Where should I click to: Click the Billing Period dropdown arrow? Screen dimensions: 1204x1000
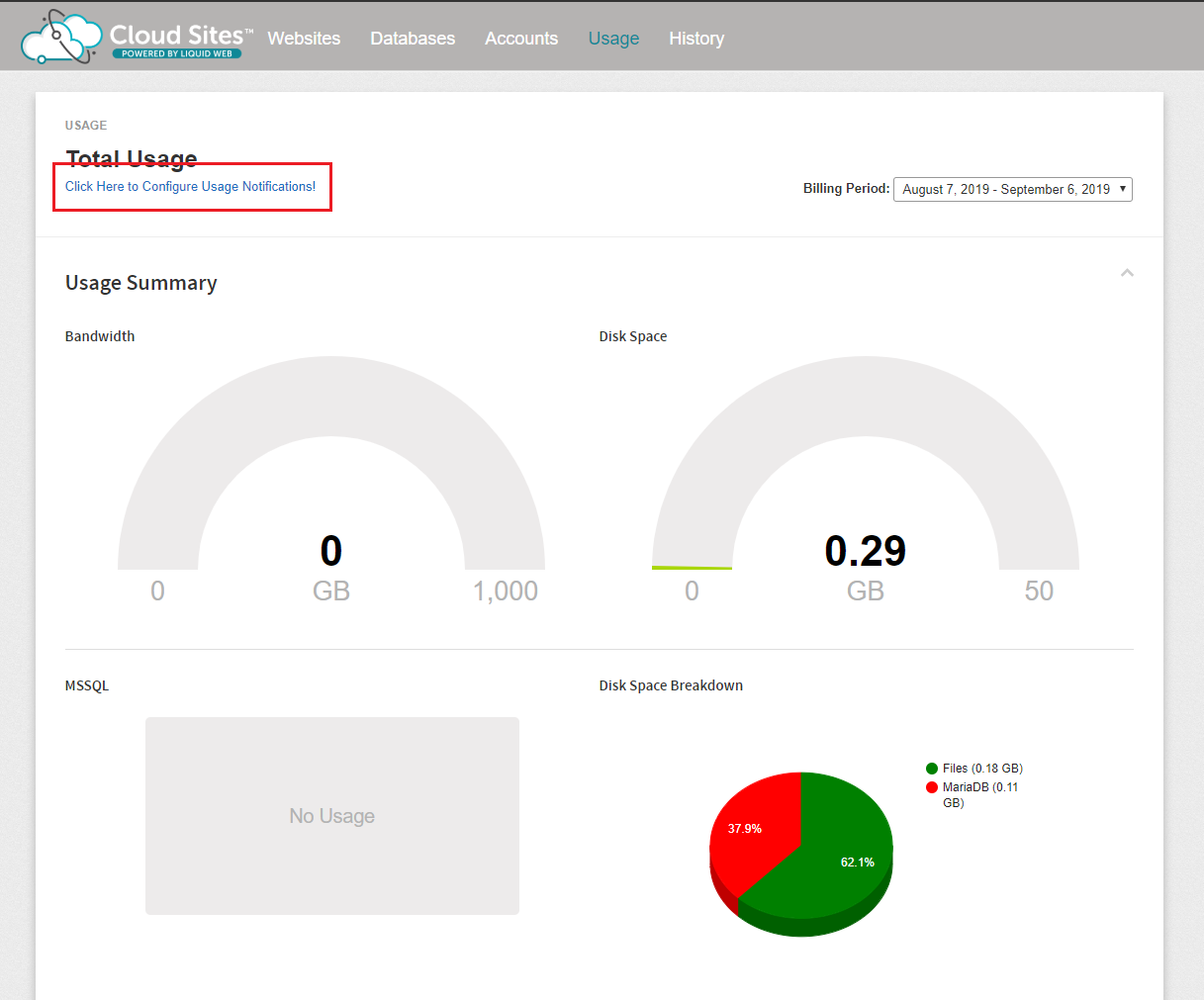1124,189
